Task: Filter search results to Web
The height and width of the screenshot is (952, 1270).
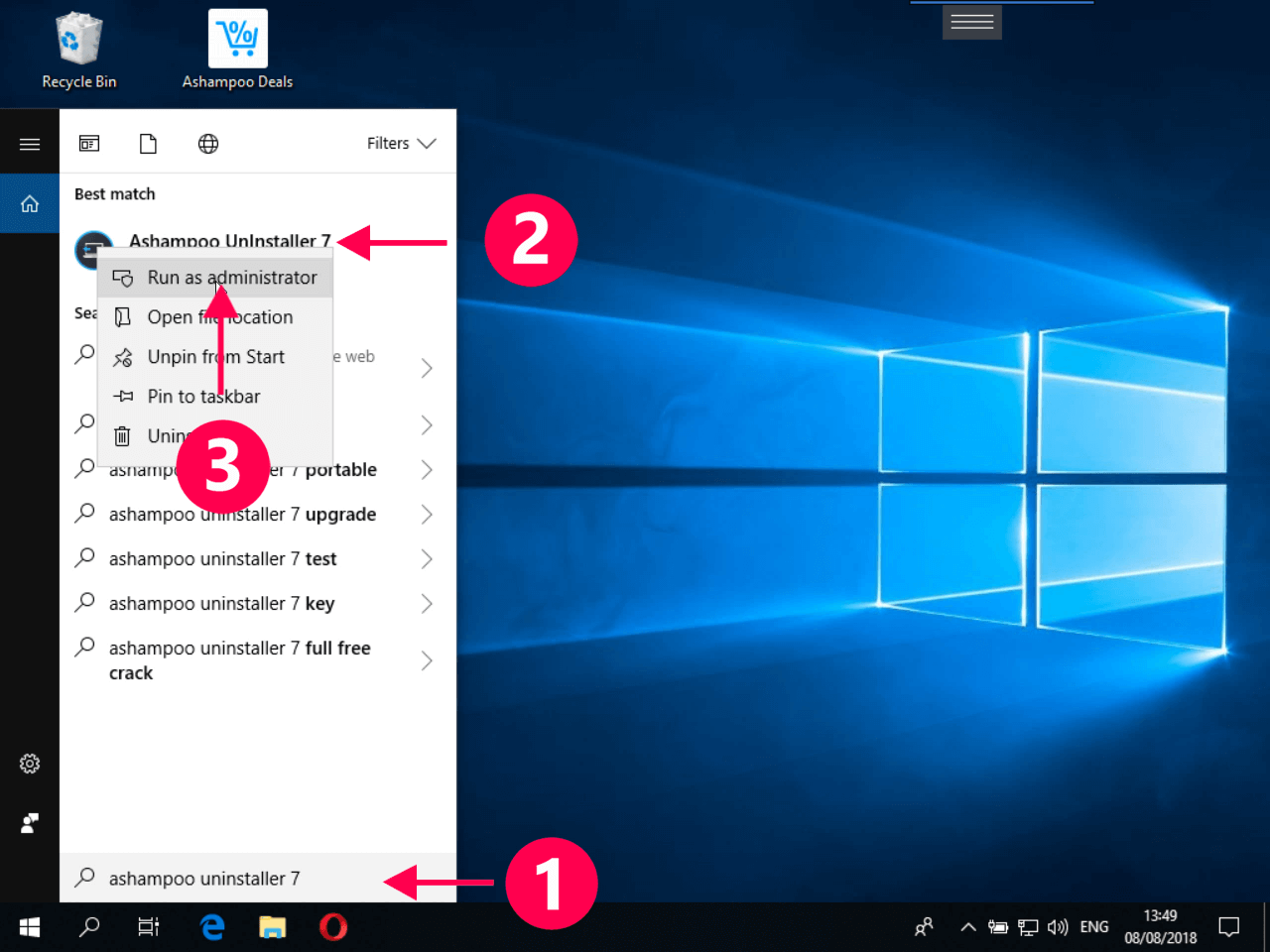Action: (x=208, y=143)
